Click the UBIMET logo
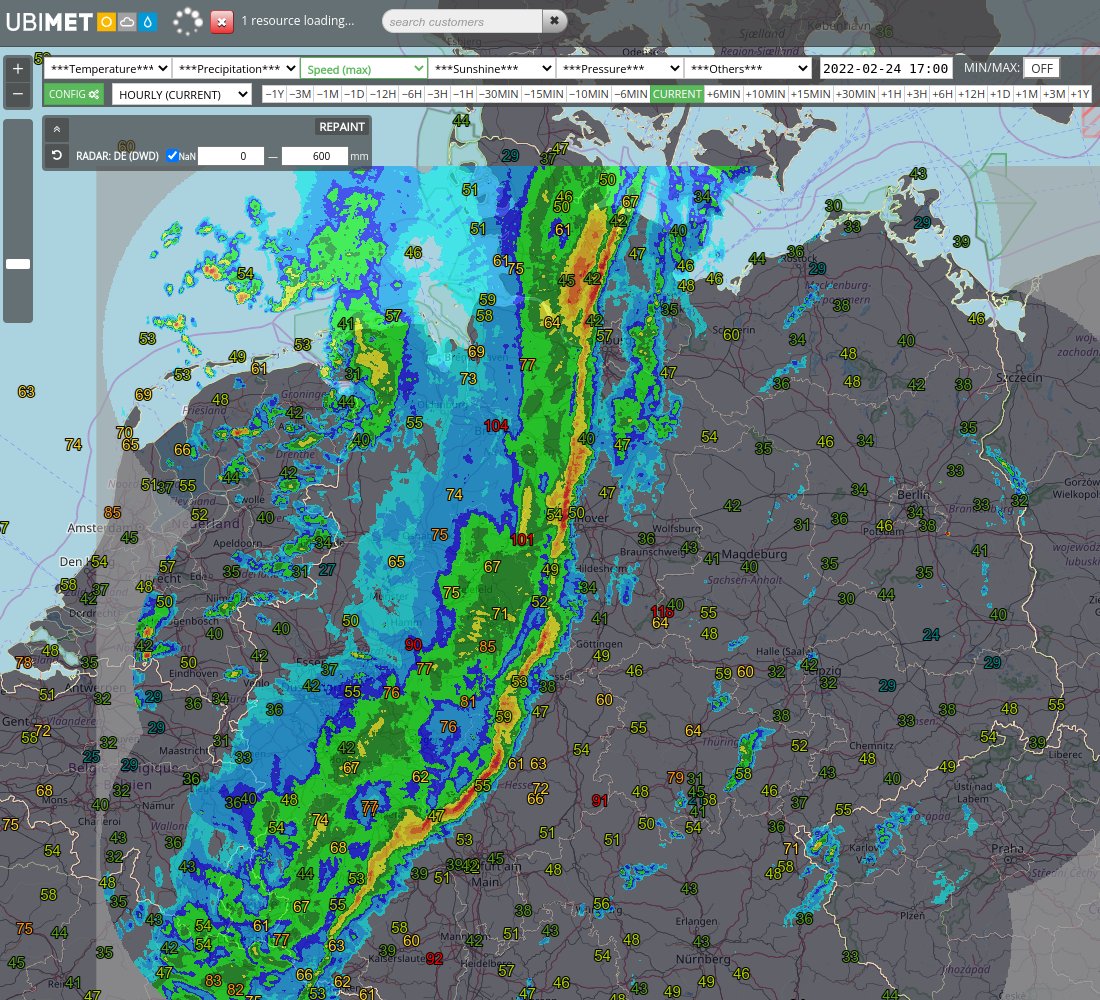The width and height of the screenshot is (1100, 1000). pyautogui.click(x=49, y=22)
